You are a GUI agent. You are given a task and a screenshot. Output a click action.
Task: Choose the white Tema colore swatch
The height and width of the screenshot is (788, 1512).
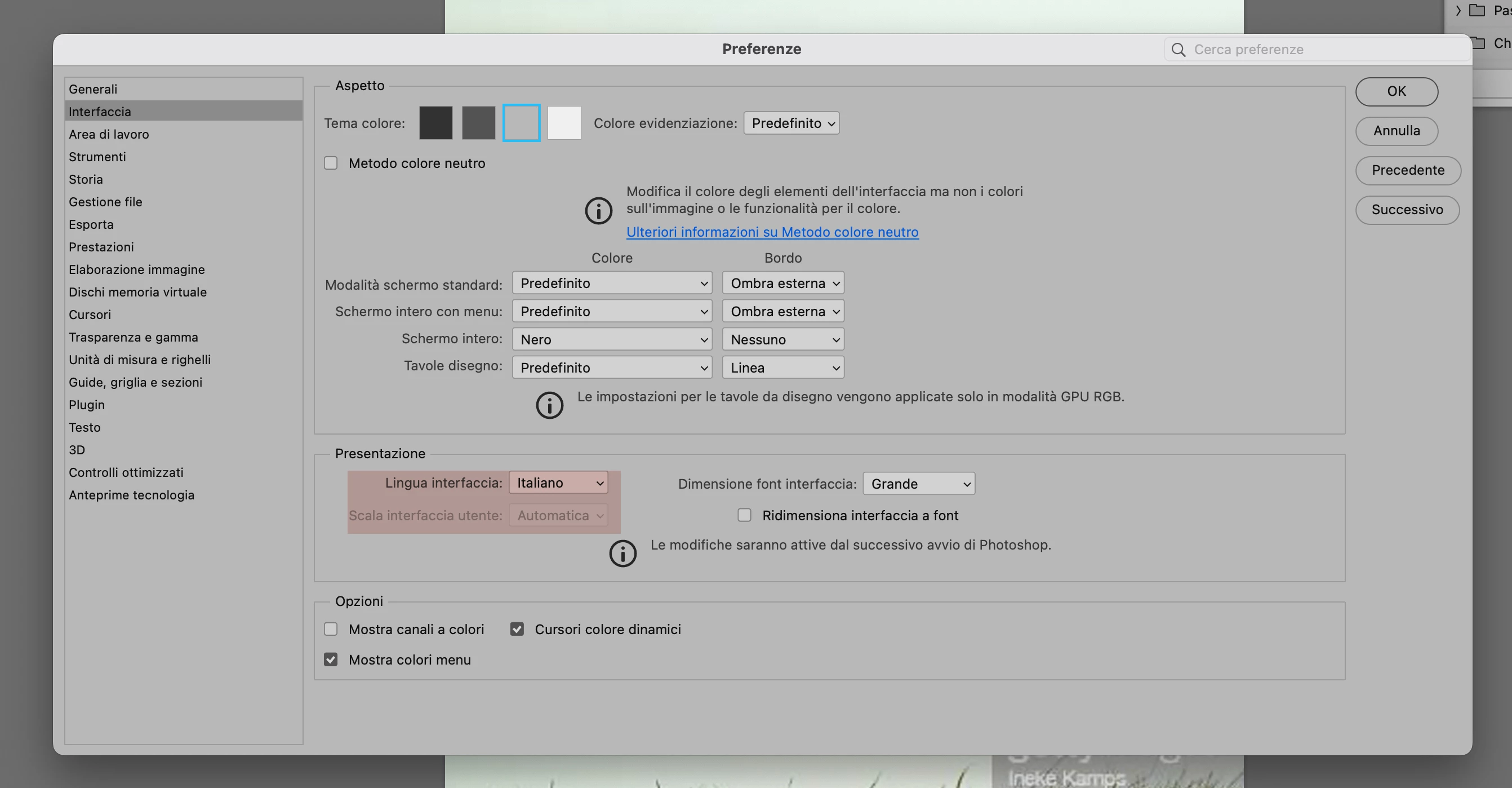564,123
